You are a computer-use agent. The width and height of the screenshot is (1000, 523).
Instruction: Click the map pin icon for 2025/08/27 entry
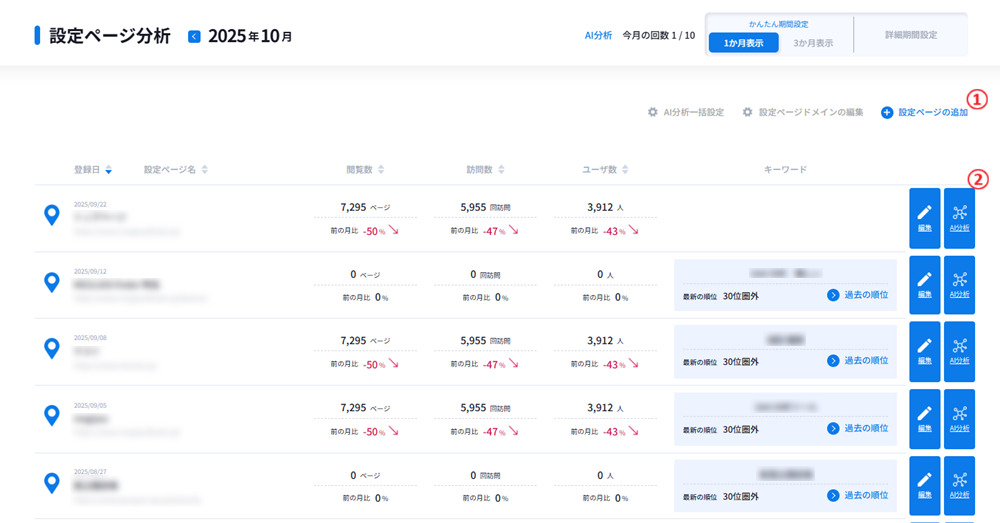point(52,482)
